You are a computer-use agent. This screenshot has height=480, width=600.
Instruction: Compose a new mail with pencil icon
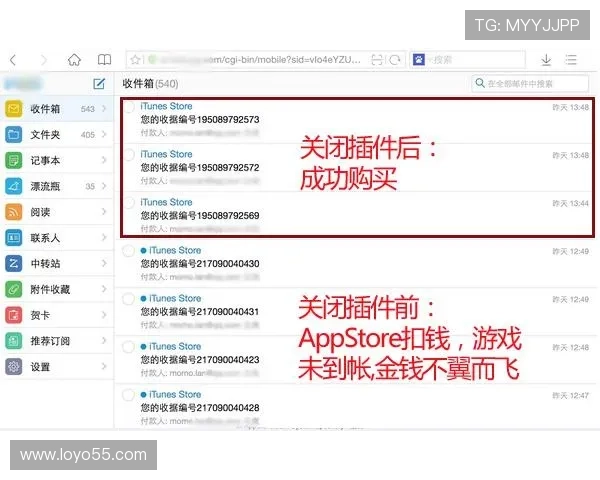[99, 83]
